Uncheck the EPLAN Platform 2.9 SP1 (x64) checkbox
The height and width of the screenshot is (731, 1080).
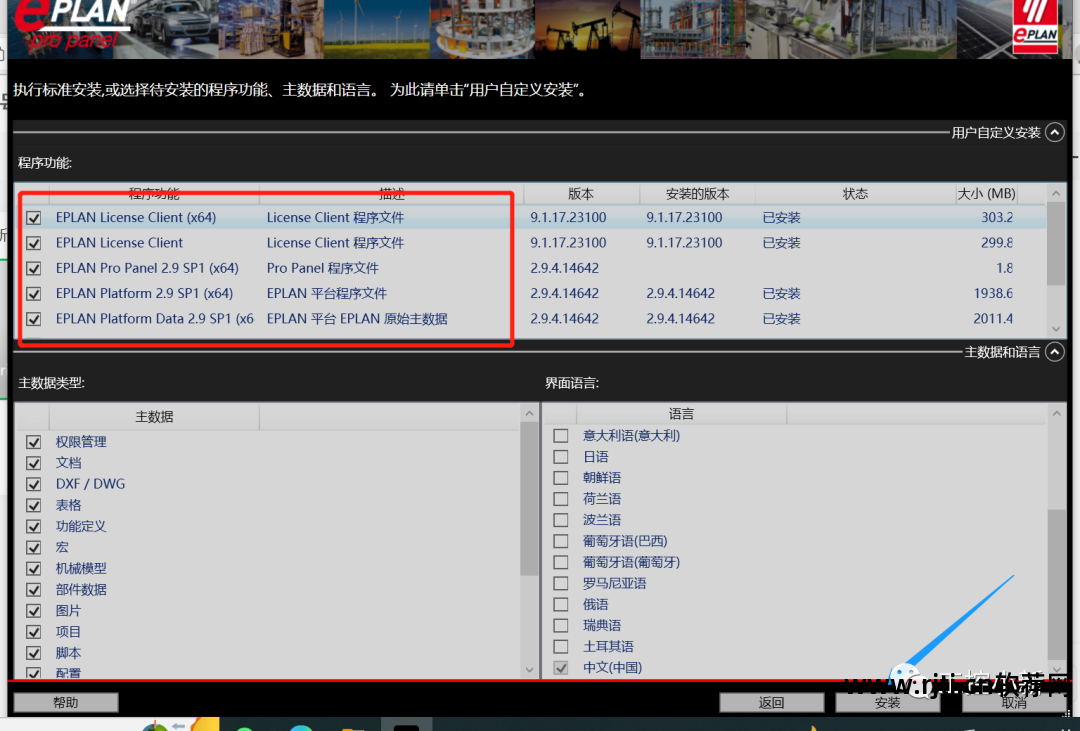click(x=34, y=294)
